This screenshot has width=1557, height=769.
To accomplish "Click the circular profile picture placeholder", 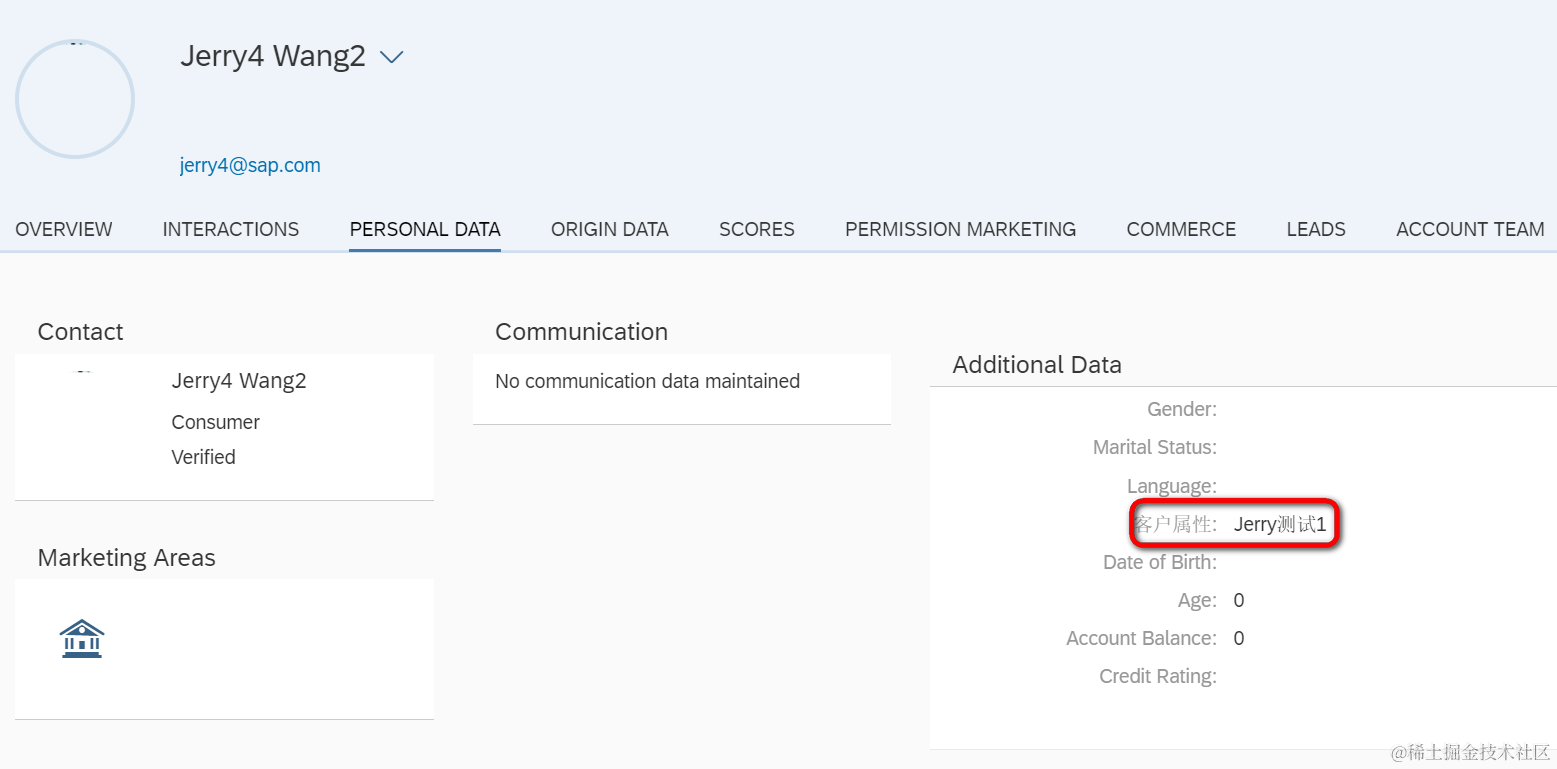I will 75,99.
